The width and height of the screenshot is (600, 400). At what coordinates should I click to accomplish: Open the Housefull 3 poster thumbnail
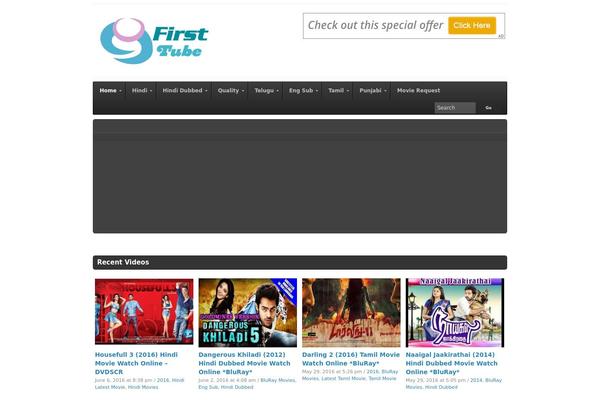coord(144,312)
